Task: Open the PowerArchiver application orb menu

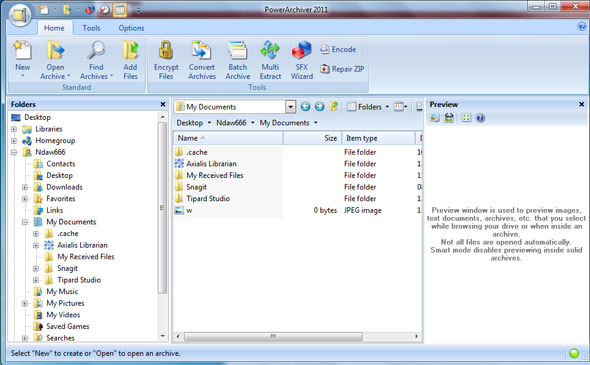Action: (x=20, y=15)
